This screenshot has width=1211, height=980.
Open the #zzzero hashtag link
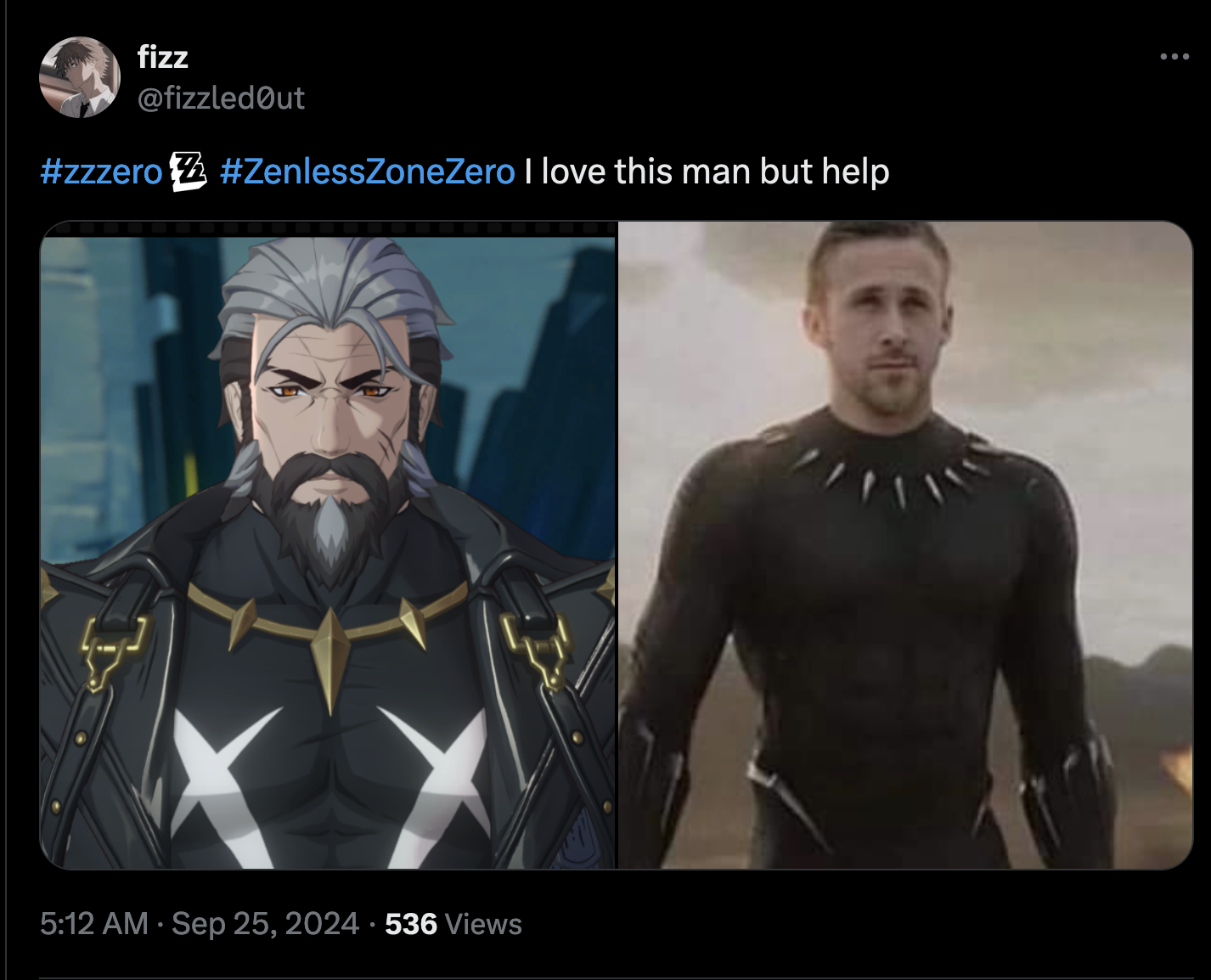[101, 172]
